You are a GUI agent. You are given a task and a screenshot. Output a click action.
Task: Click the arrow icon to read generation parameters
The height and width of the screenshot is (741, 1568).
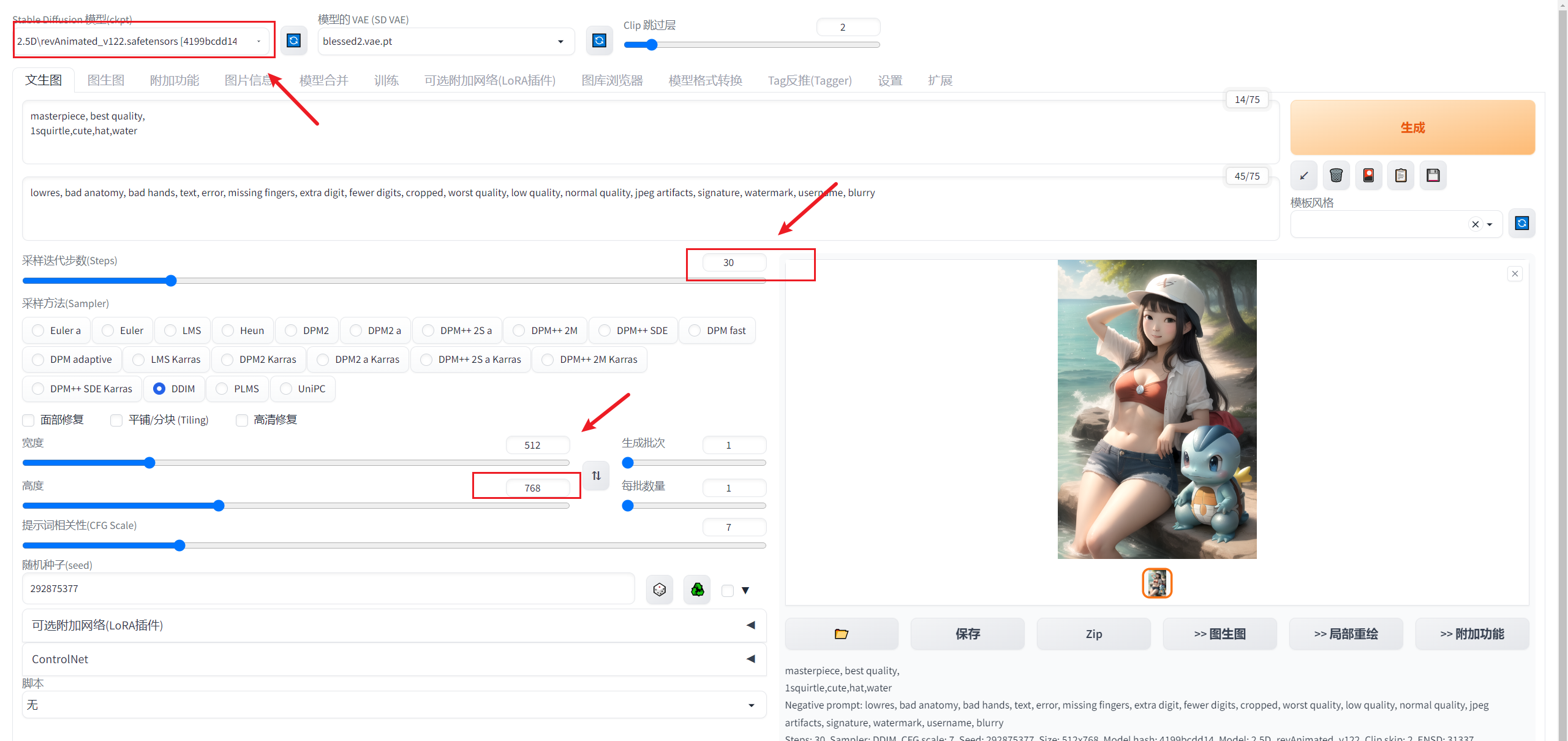1304,176
